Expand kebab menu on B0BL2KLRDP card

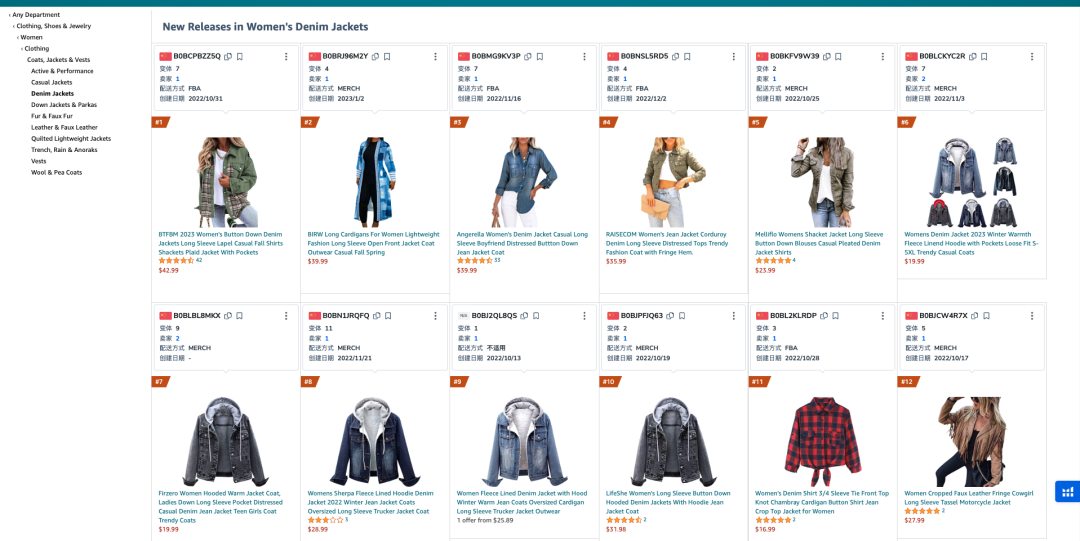[x=884, y=315]
